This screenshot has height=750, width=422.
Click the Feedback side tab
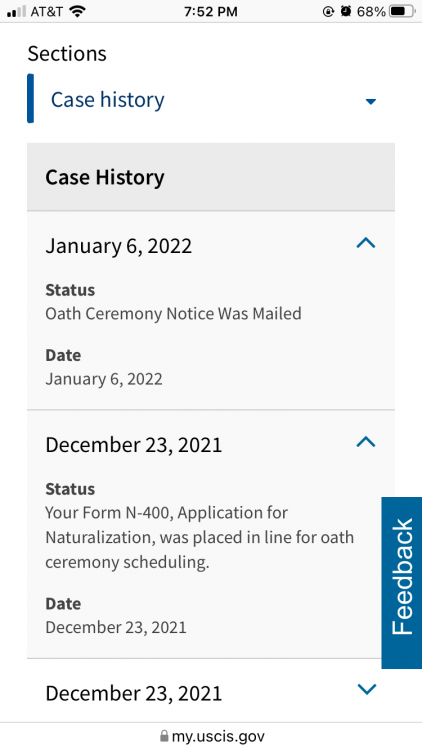tap(402, 583)
